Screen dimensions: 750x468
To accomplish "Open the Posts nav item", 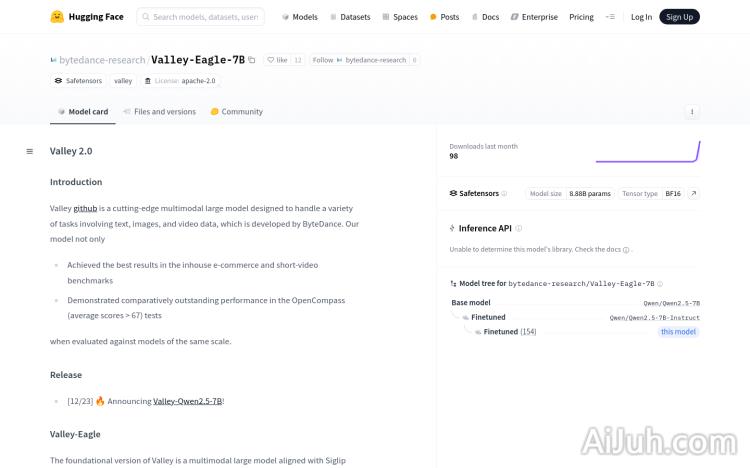I will tap(444, 17).
